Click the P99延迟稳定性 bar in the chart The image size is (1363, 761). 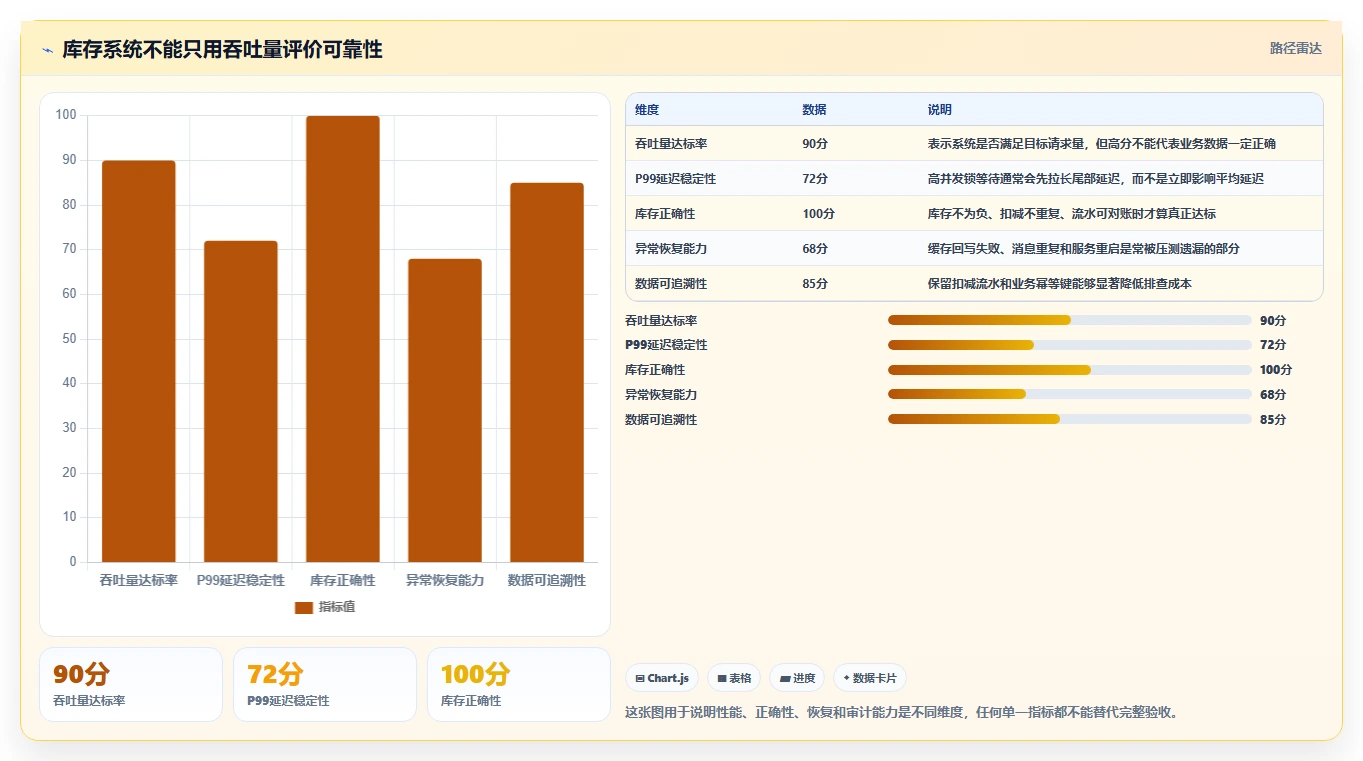(x=241, y=401)
